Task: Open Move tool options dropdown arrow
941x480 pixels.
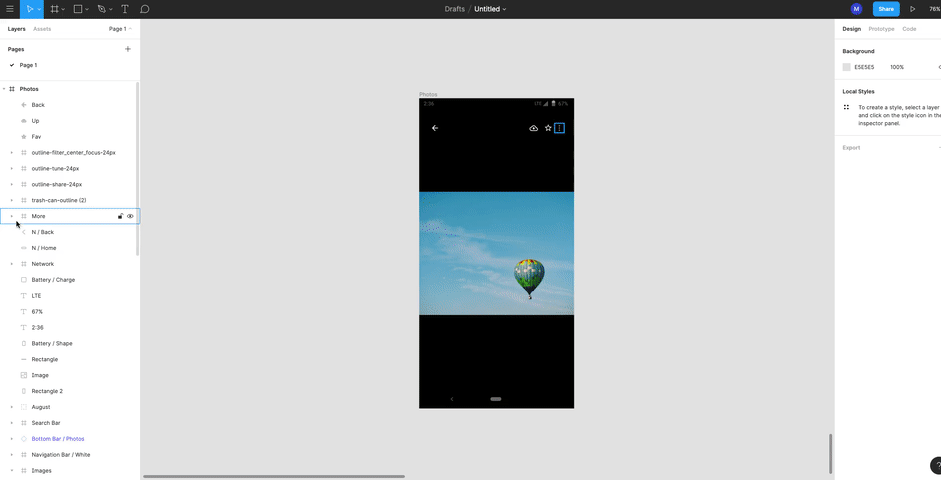Action: coord(39,10)
